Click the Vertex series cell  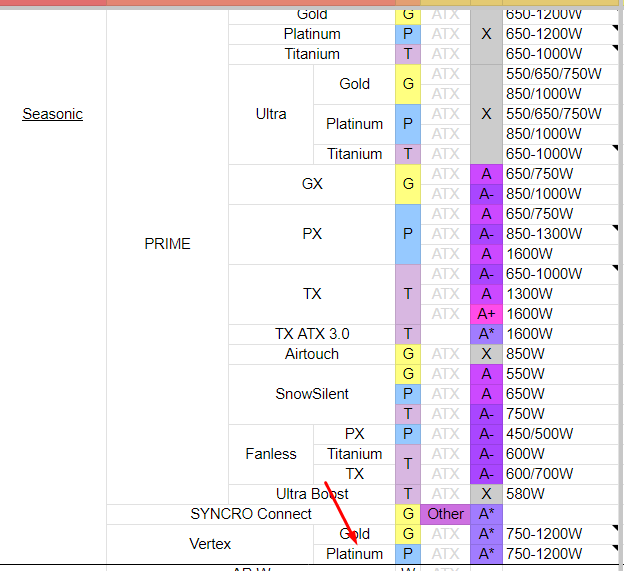[210, 544]
